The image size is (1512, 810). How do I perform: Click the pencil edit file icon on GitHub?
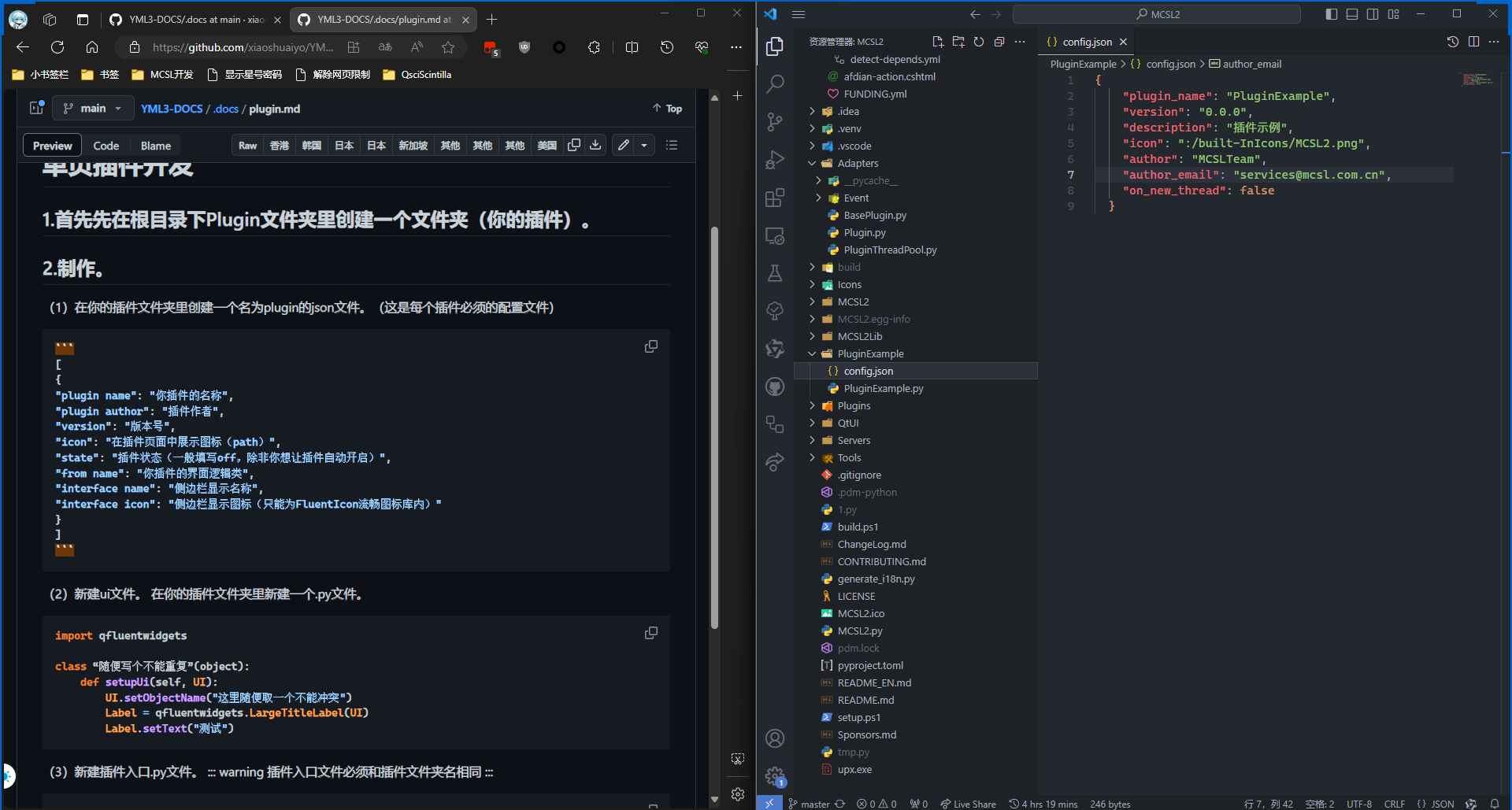[624, 145]
